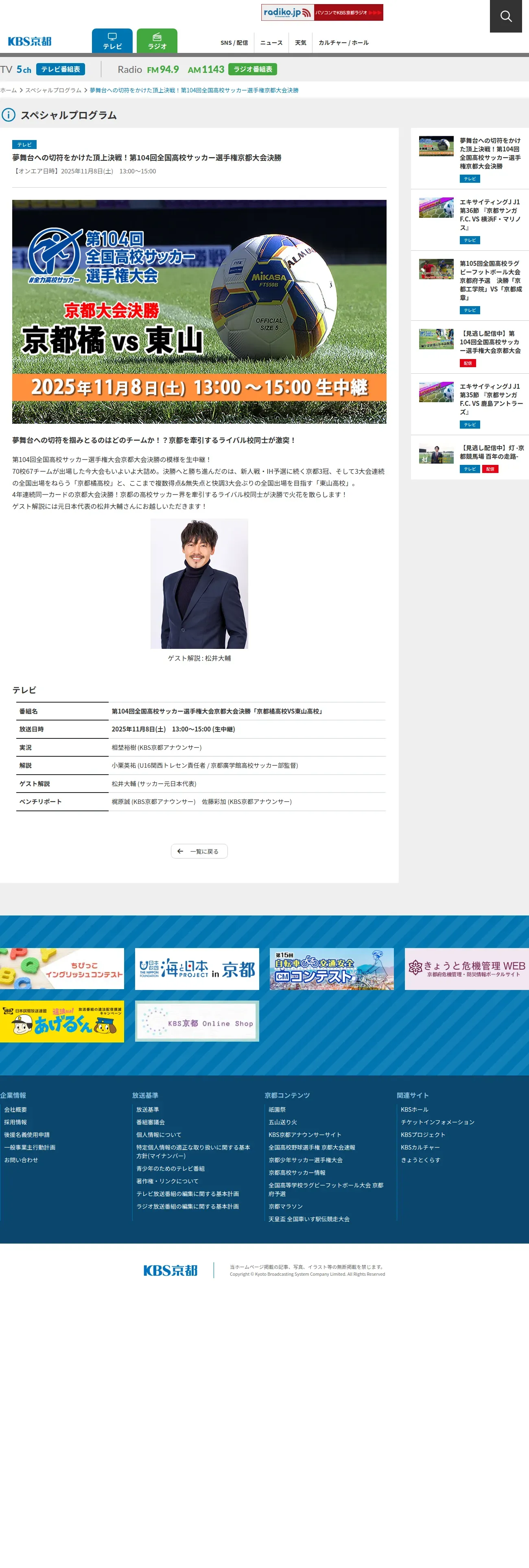Open the radiko.jp banner

[322, 12]
